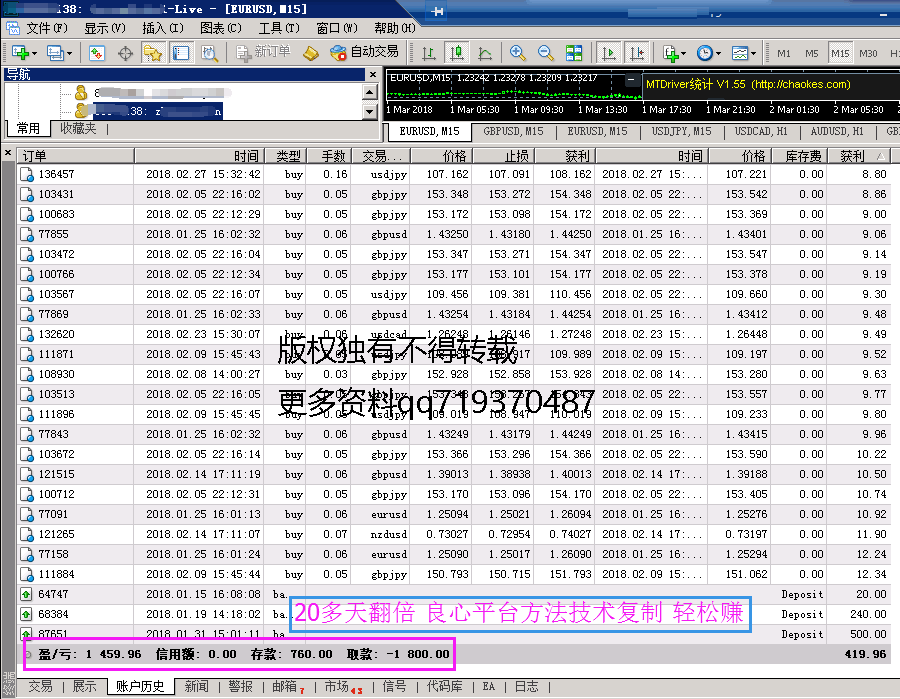Toggle chart Auto Scroll
This screenshot has width=900, height=699.
click(608, 53)
